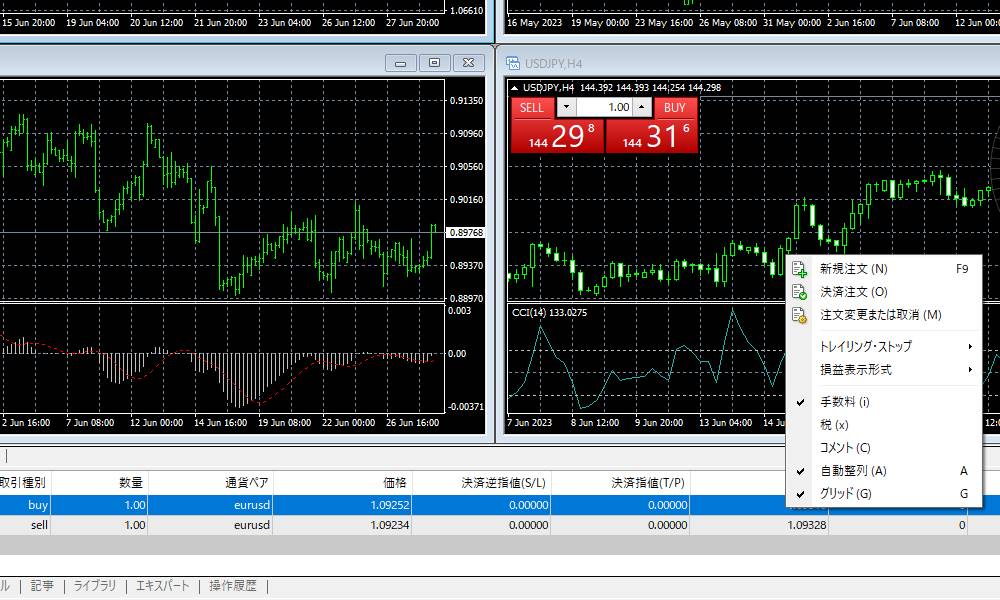Click the lot volume field showing 1.00

[604, 107]
